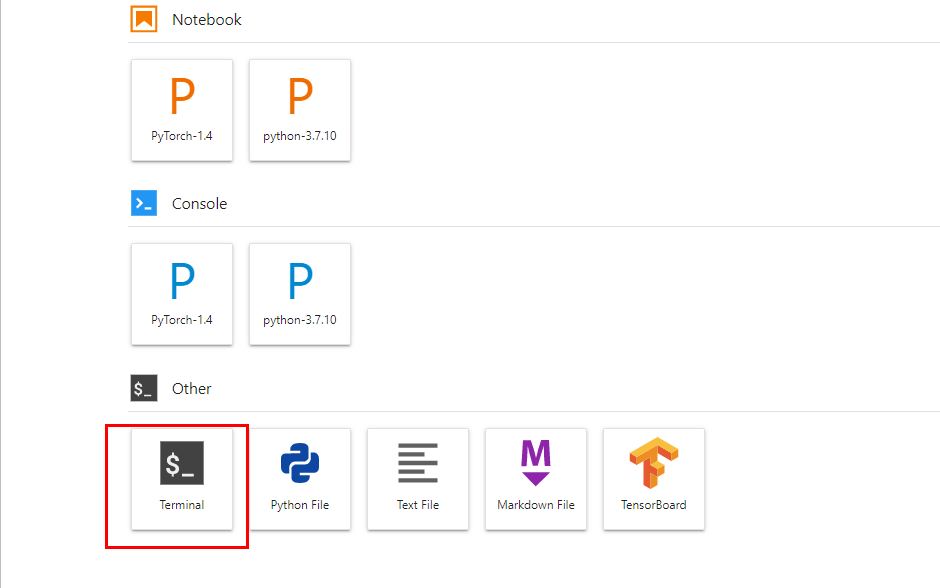Viewport: 940px width, 588px height.
Task: Click the Console section heading text
Action: tap(199, 204)
